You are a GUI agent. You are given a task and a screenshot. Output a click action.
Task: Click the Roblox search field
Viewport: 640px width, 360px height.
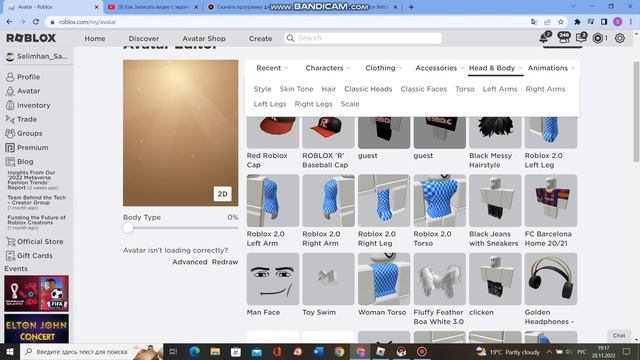[x=363, y=38]
